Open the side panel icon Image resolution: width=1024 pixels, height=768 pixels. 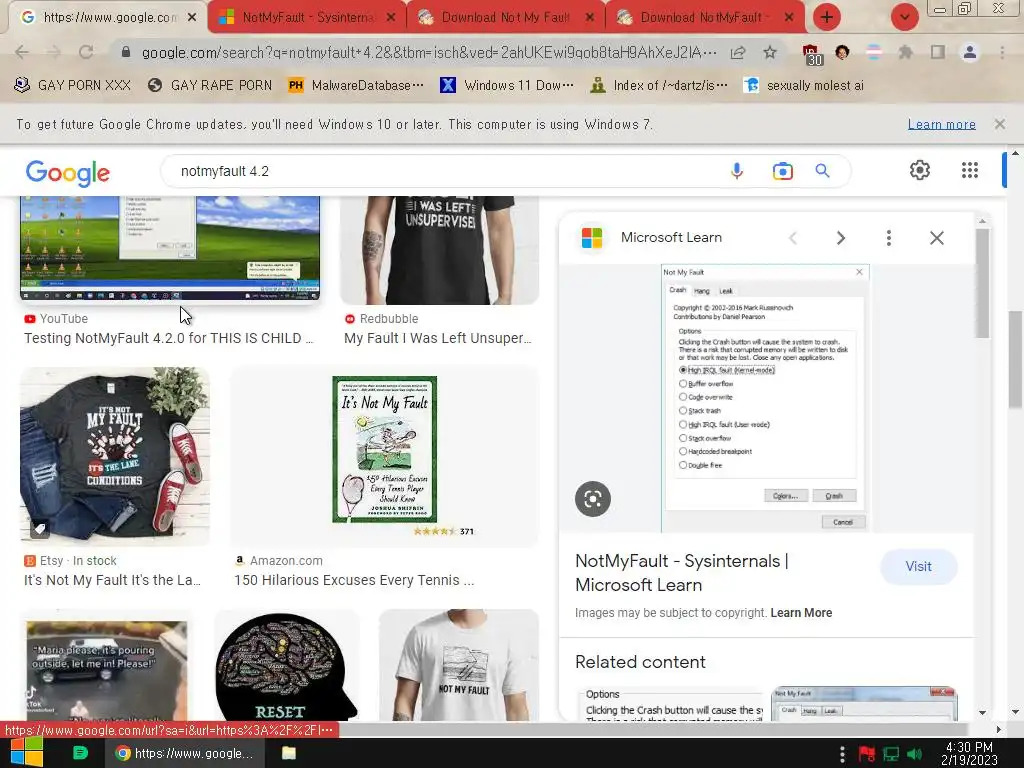tap(937, 52)
